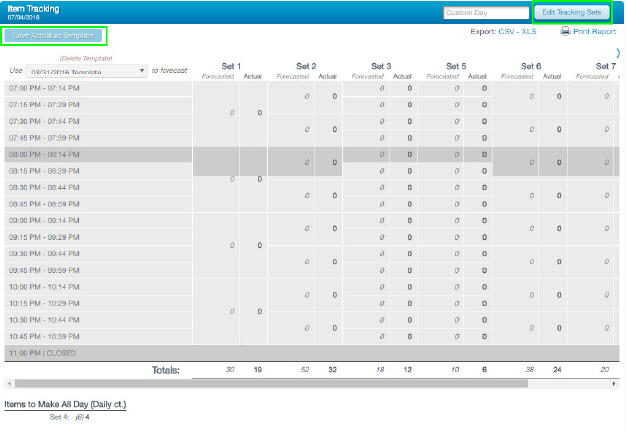Click the horizontal scrollbar thumb
Image resolution: width=626 pixels, height=431 pixels.
[x=271, y=384]
